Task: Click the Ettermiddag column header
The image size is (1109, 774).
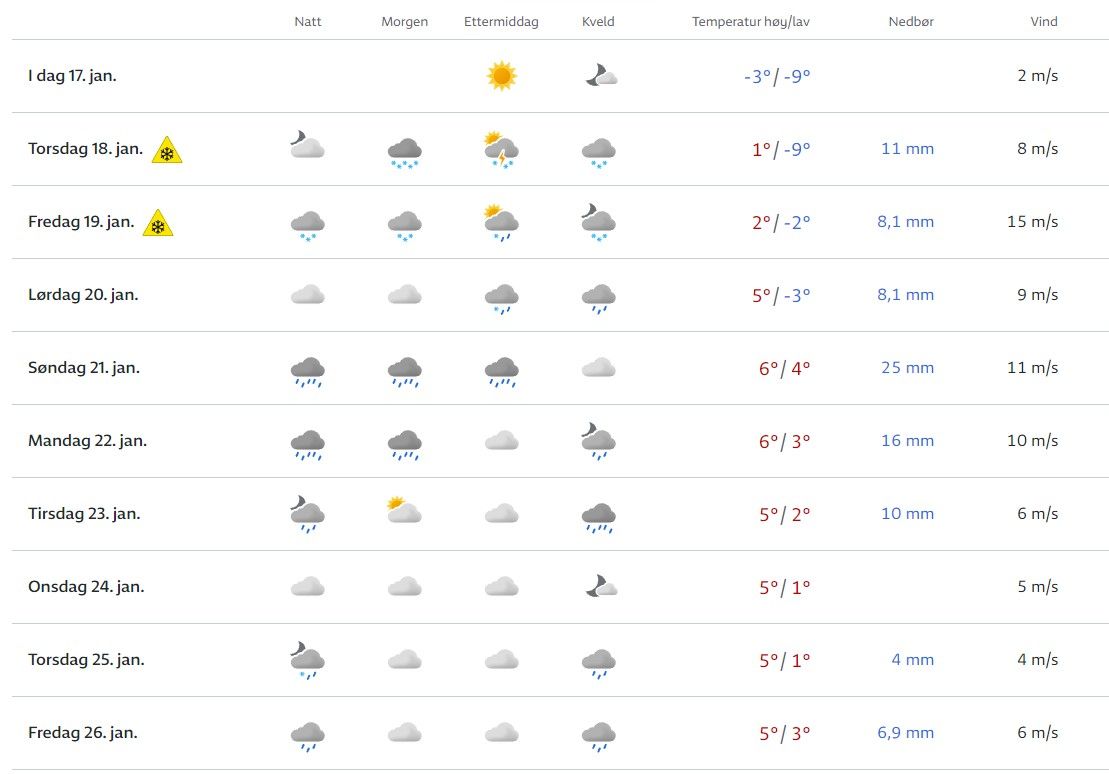Action: [x=501, y=22]
